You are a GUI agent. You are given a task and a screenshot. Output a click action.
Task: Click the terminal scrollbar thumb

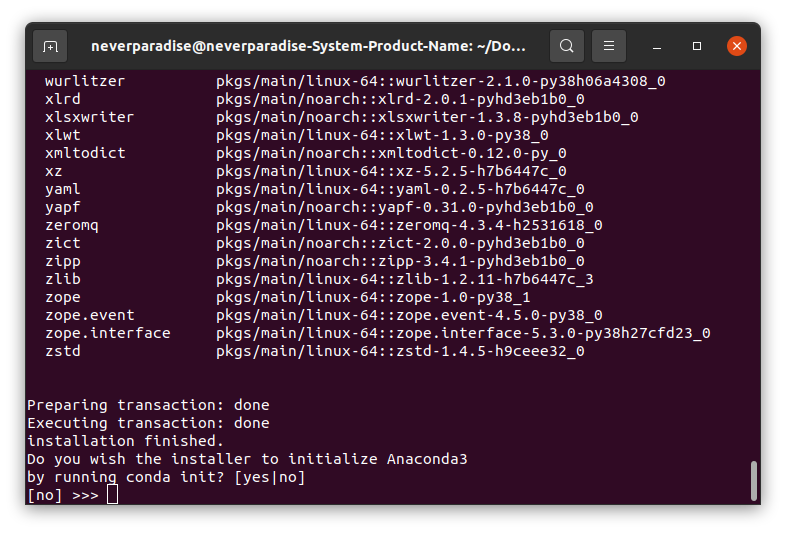coord(753,481)
